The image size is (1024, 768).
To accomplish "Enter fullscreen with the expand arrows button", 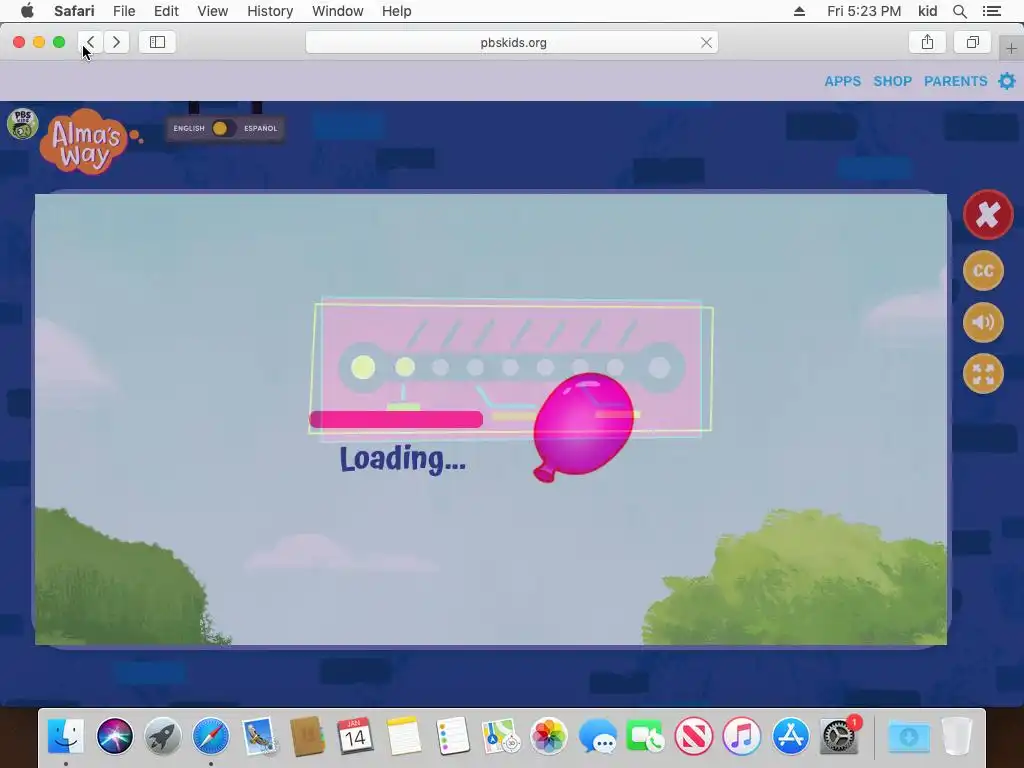I will (x=983, y=374).
